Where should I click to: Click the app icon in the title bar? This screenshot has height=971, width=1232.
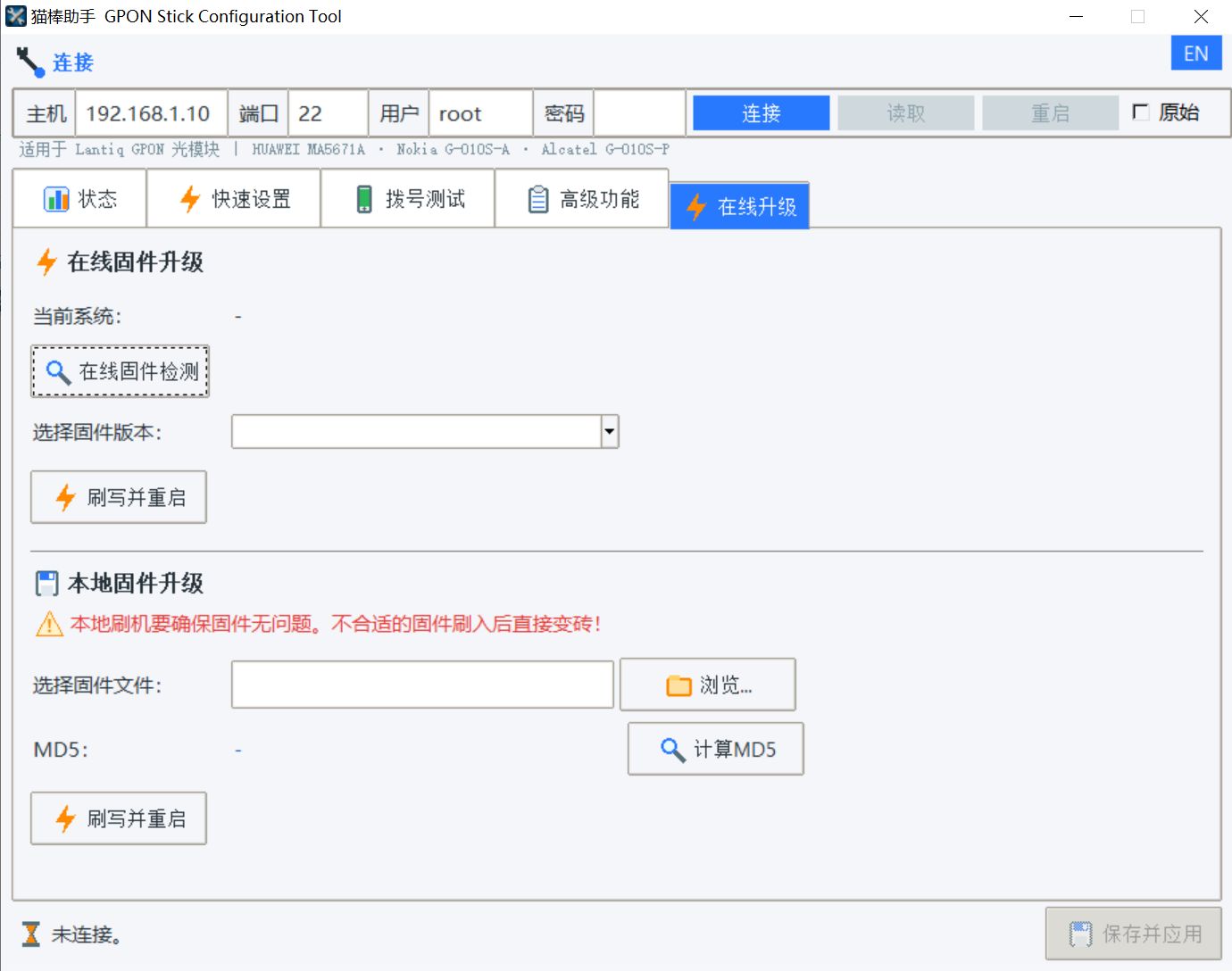pos(15,16)
